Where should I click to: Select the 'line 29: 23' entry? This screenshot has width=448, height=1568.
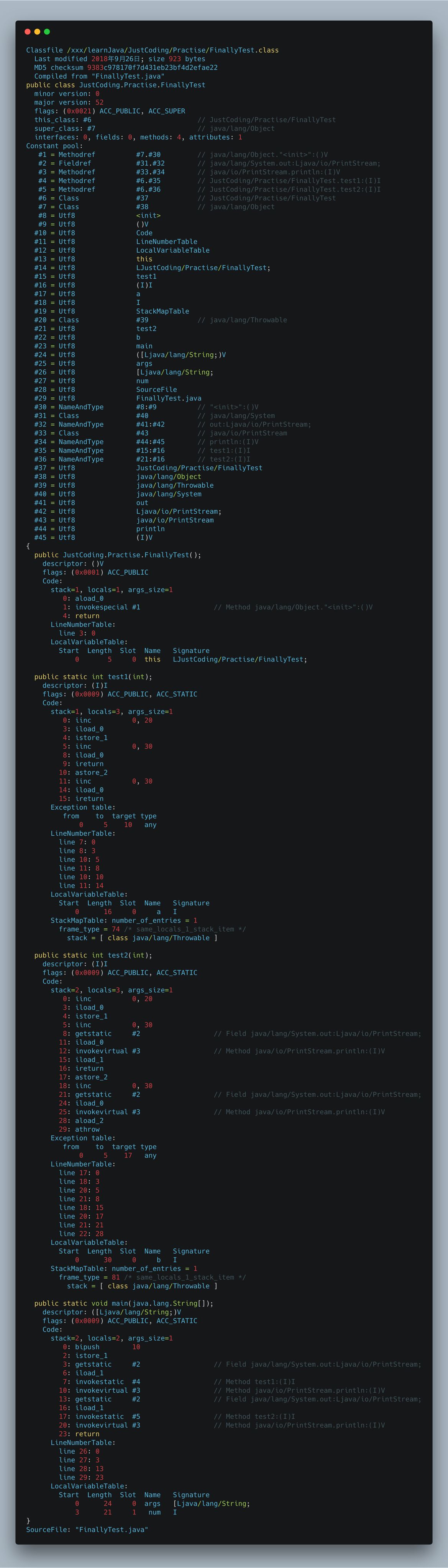point(81,1477)
